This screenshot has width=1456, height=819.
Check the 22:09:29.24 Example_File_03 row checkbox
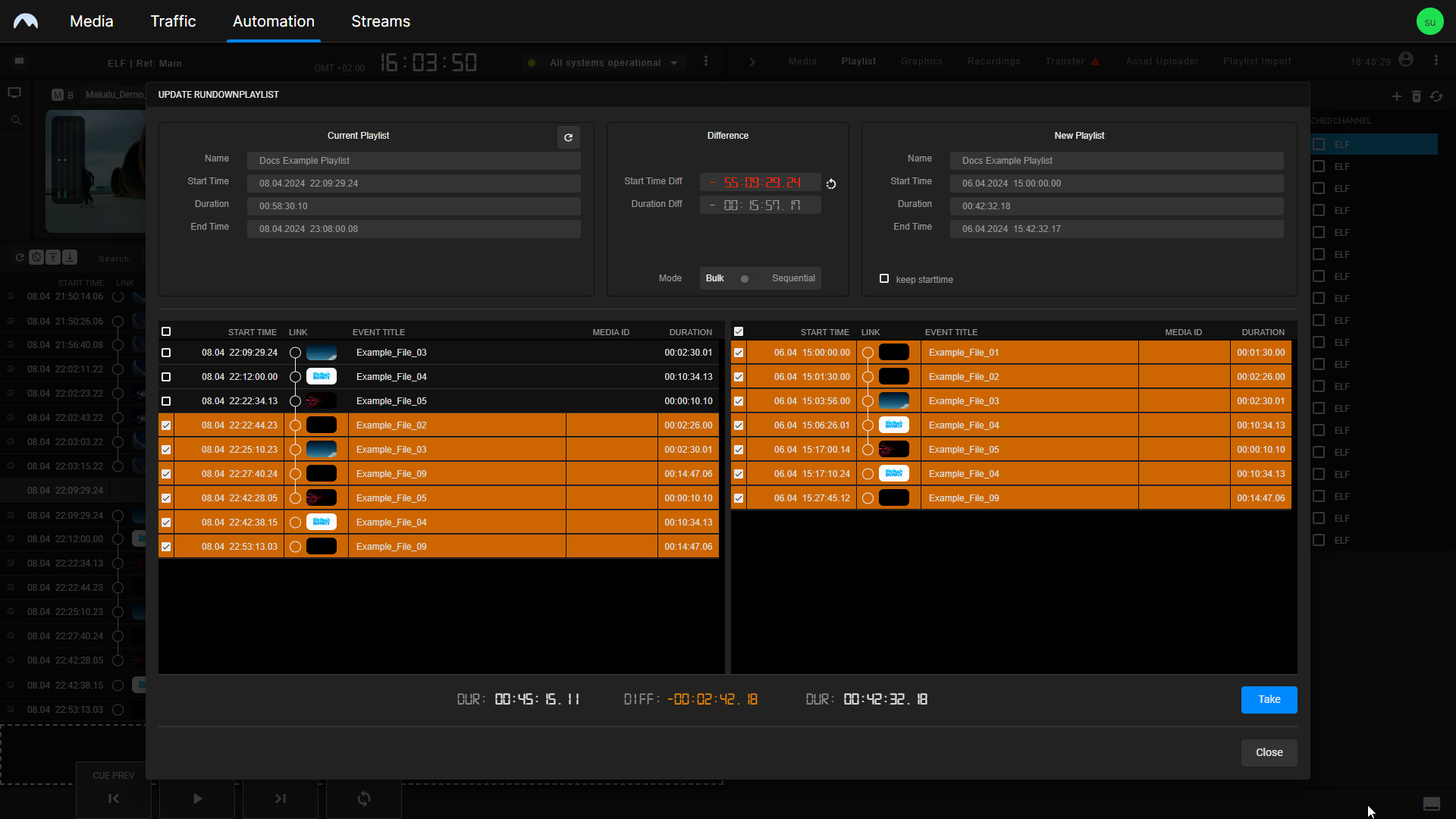[166, 353]
